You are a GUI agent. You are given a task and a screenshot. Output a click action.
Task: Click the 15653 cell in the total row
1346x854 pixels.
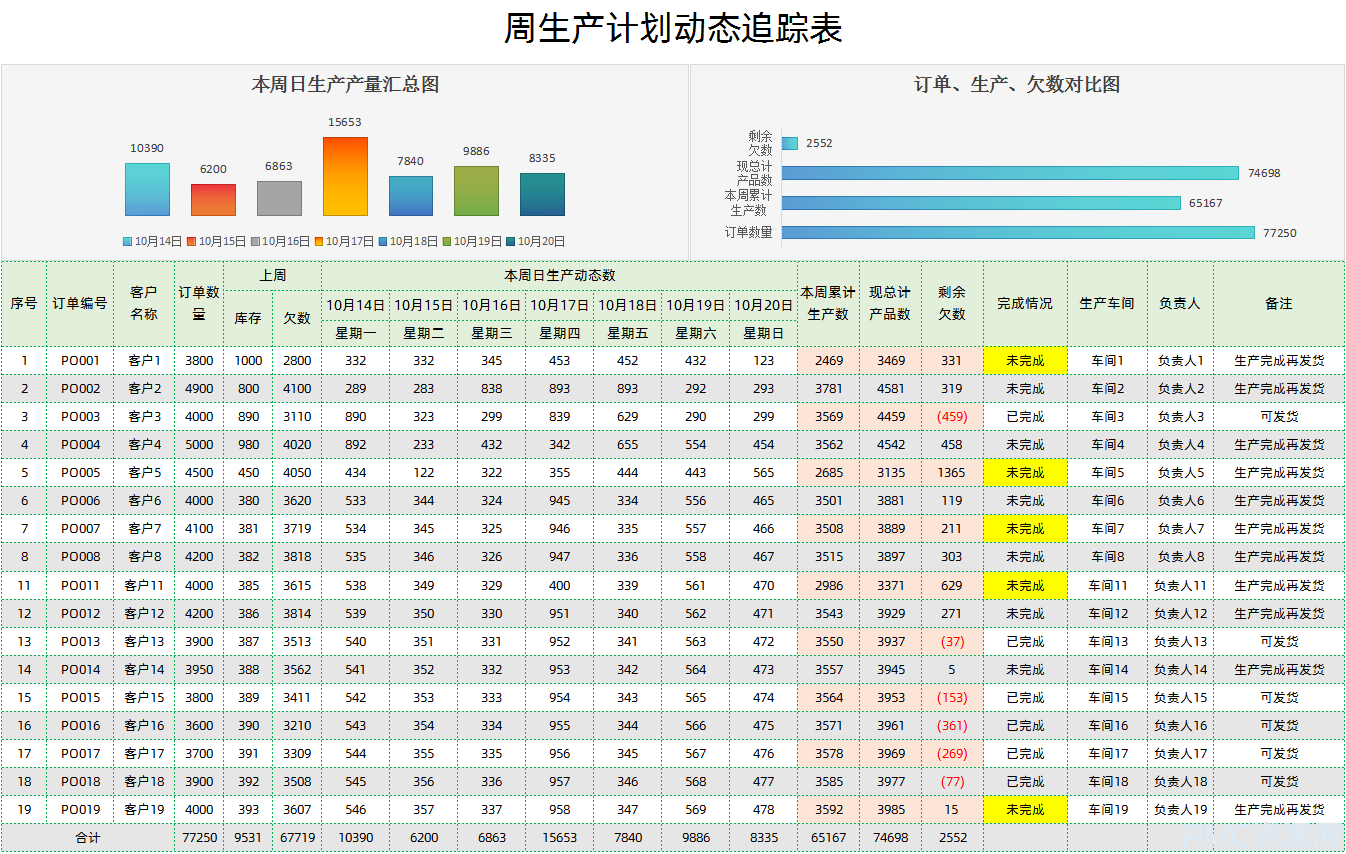559,838
